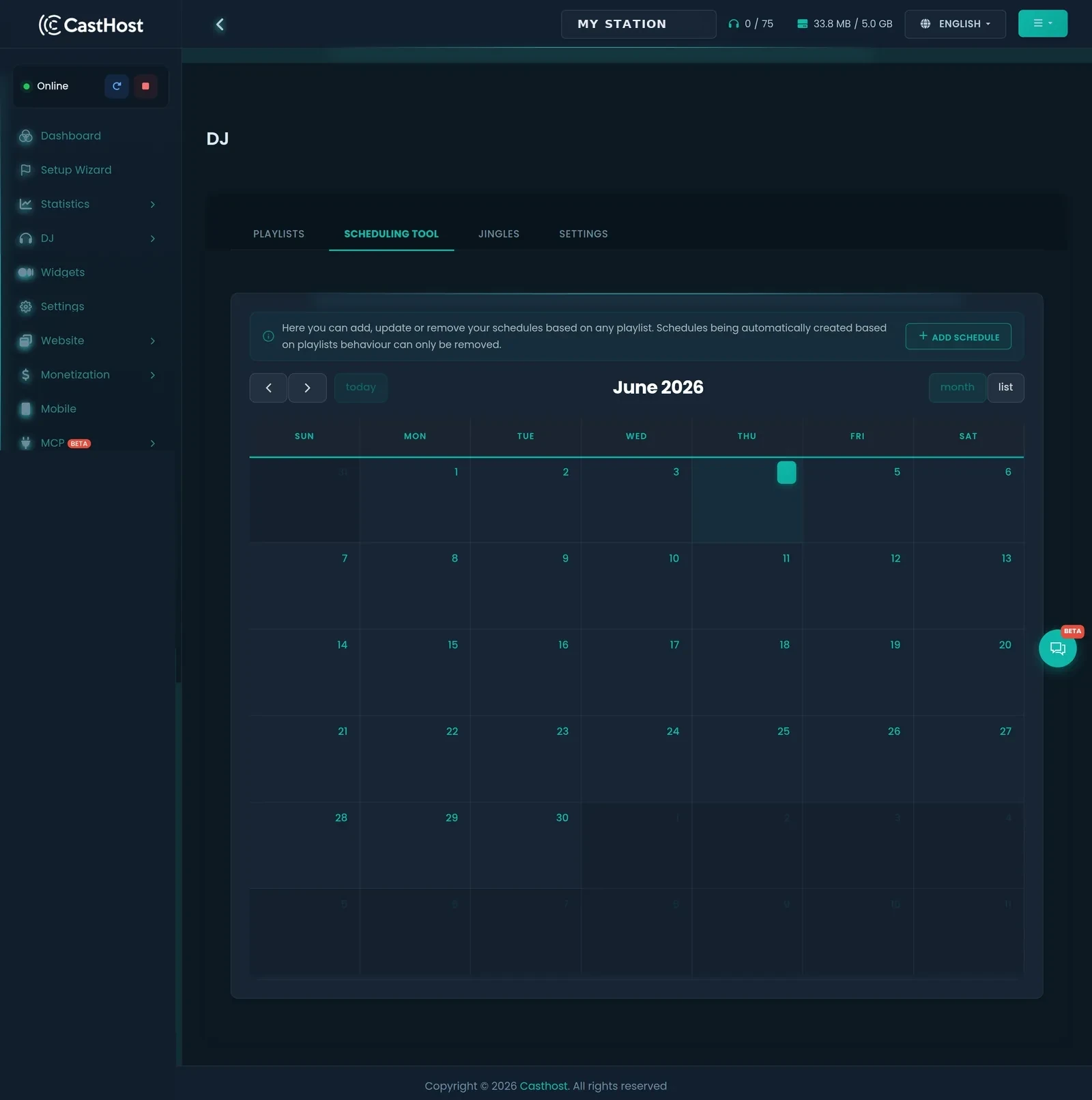This screenshot has width=1092, height=1100.
Task: Open the DJ Settings tab
Action: [584, 234]
